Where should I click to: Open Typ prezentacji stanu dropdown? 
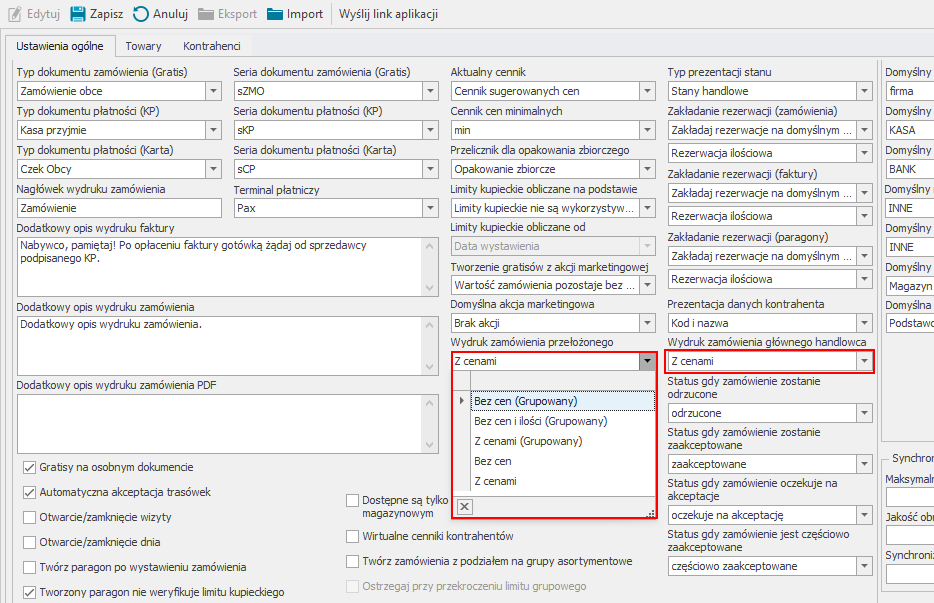pyautogui.click(x=863, y=91)
